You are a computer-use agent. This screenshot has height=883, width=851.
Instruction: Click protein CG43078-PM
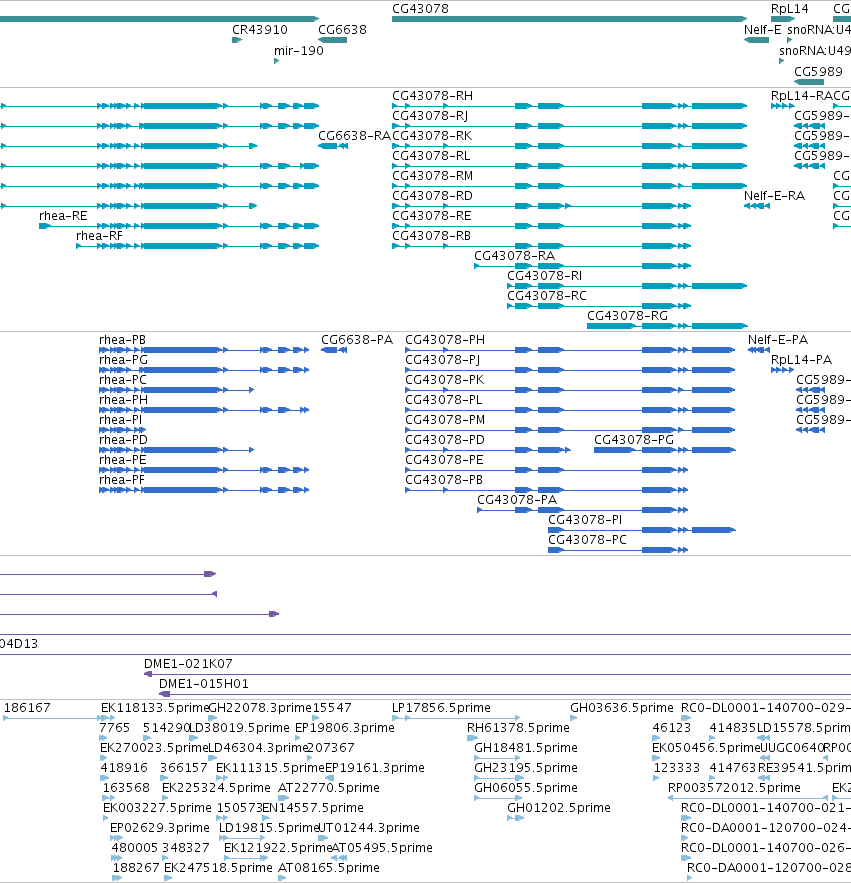(571, 430)
